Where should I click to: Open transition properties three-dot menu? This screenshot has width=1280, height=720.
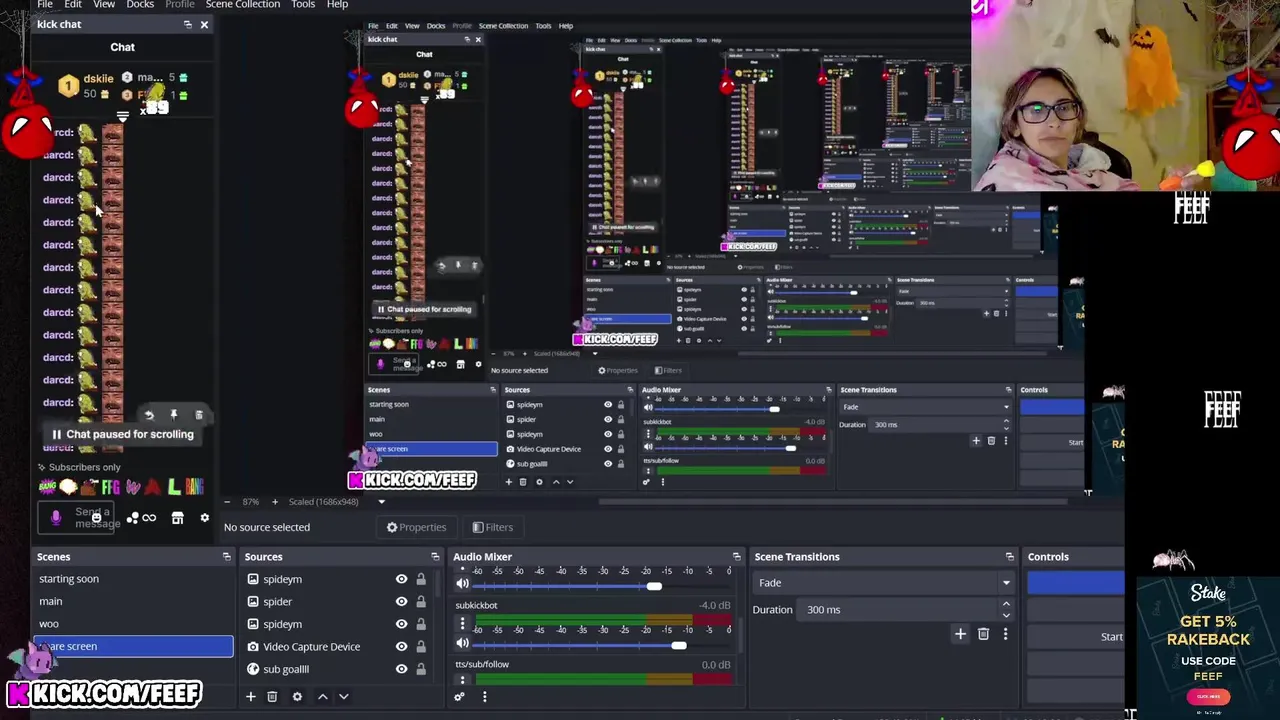[x=1005, y=634]
